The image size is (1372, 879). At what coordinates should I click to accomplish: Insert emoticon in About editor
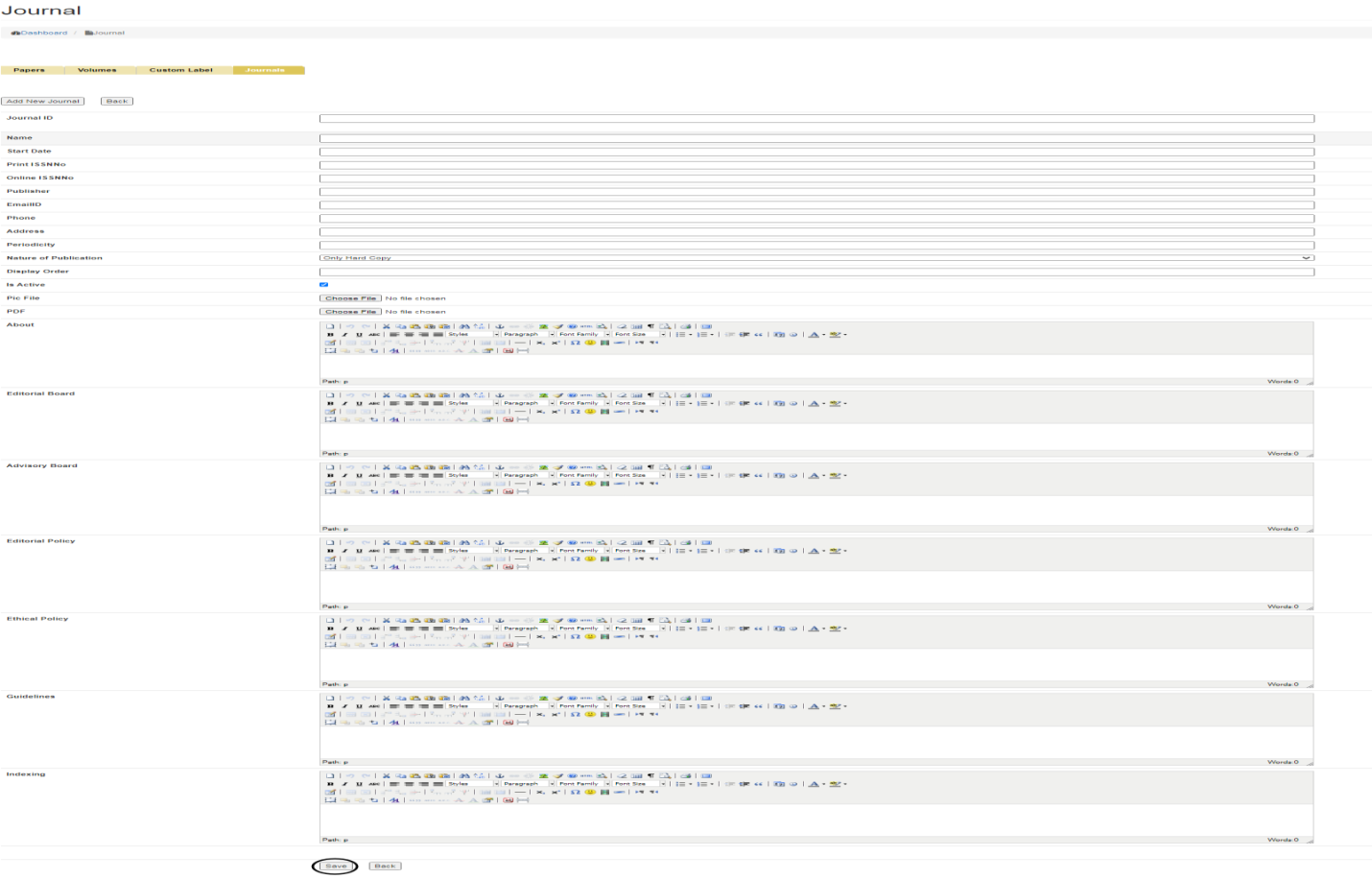[590, 343]
